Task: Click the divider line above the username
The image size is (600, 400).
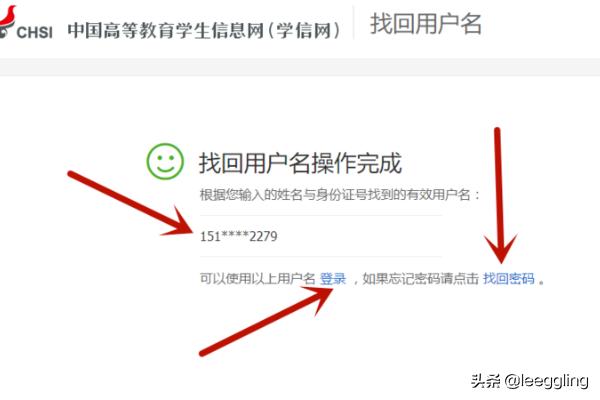Action: click(321, 215)
